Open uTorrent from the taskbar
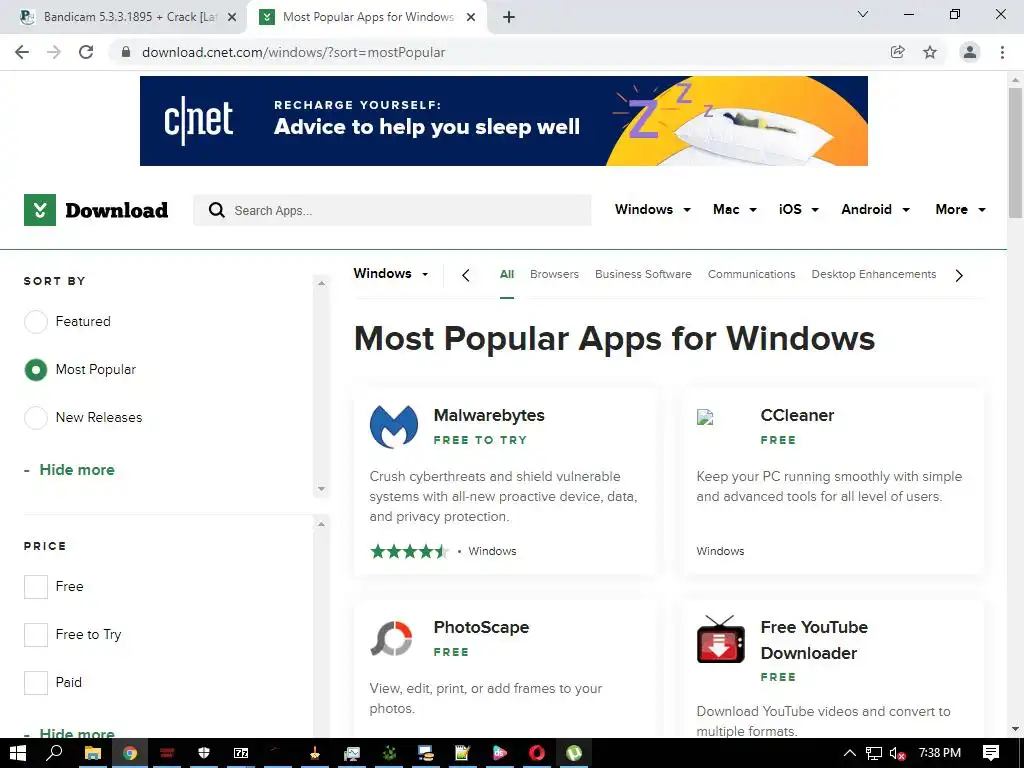 tap(574, 753)
